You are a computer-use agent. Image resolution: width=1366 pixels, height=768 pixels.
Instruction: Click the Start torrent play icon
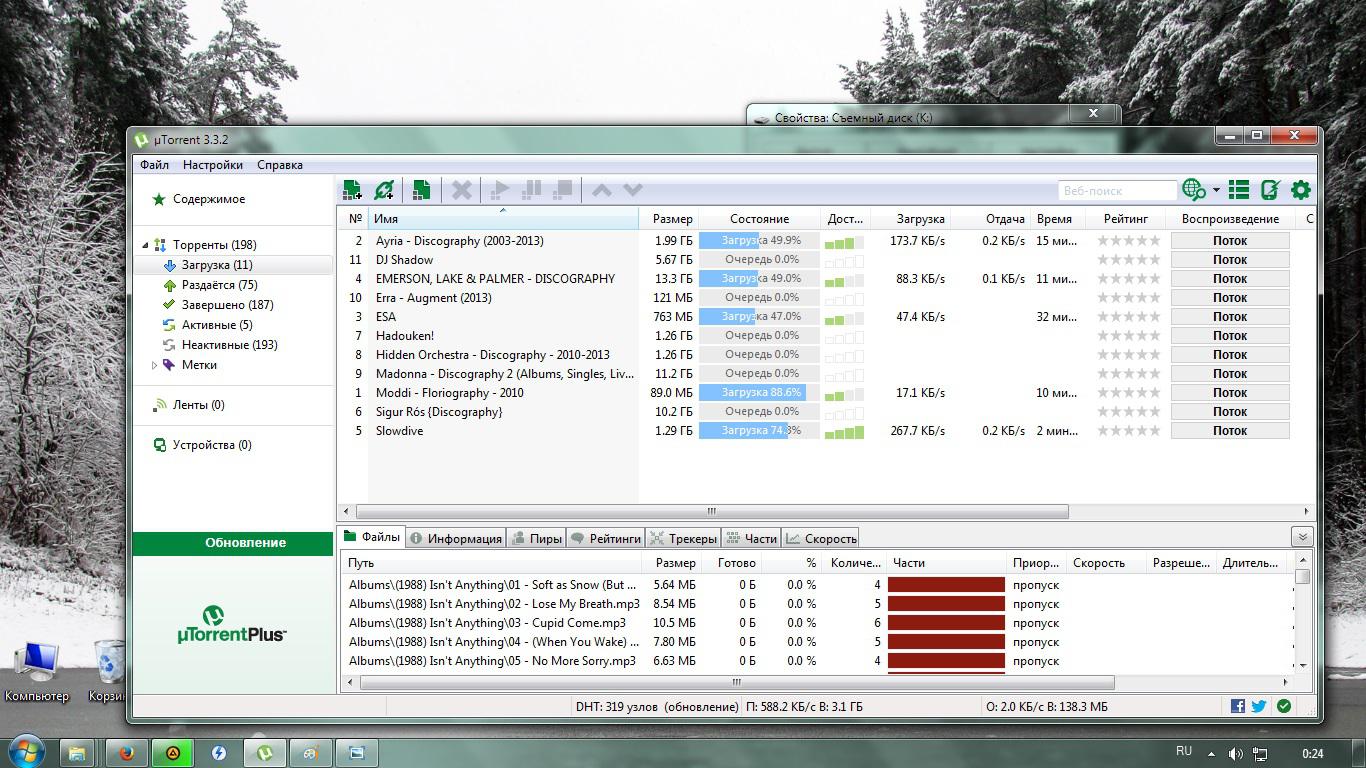501,190
